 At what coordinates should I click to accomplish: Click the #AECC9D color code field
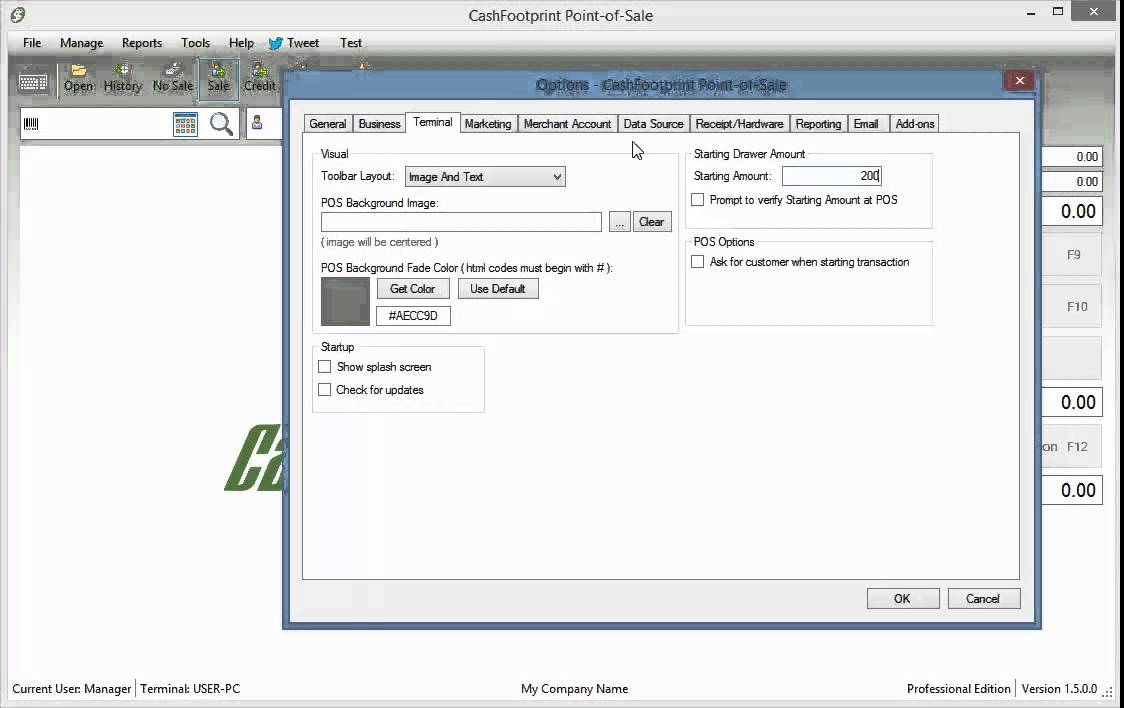[413, 316]
